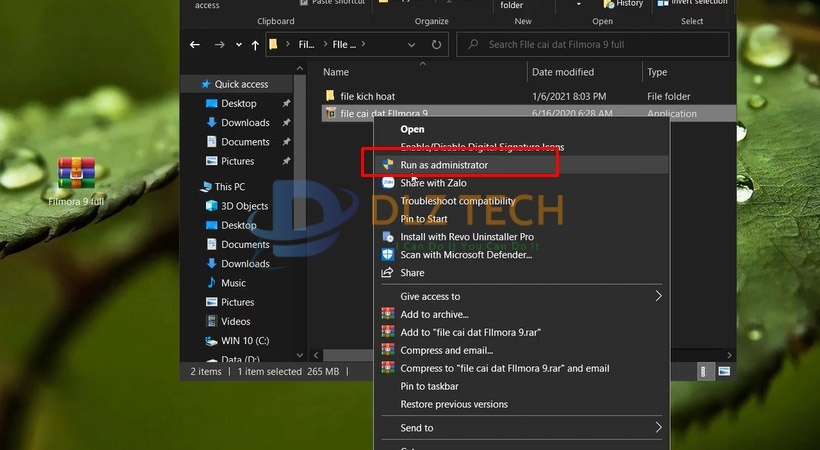Open the 'file kich hoat' folder

(x=367, y=97)
